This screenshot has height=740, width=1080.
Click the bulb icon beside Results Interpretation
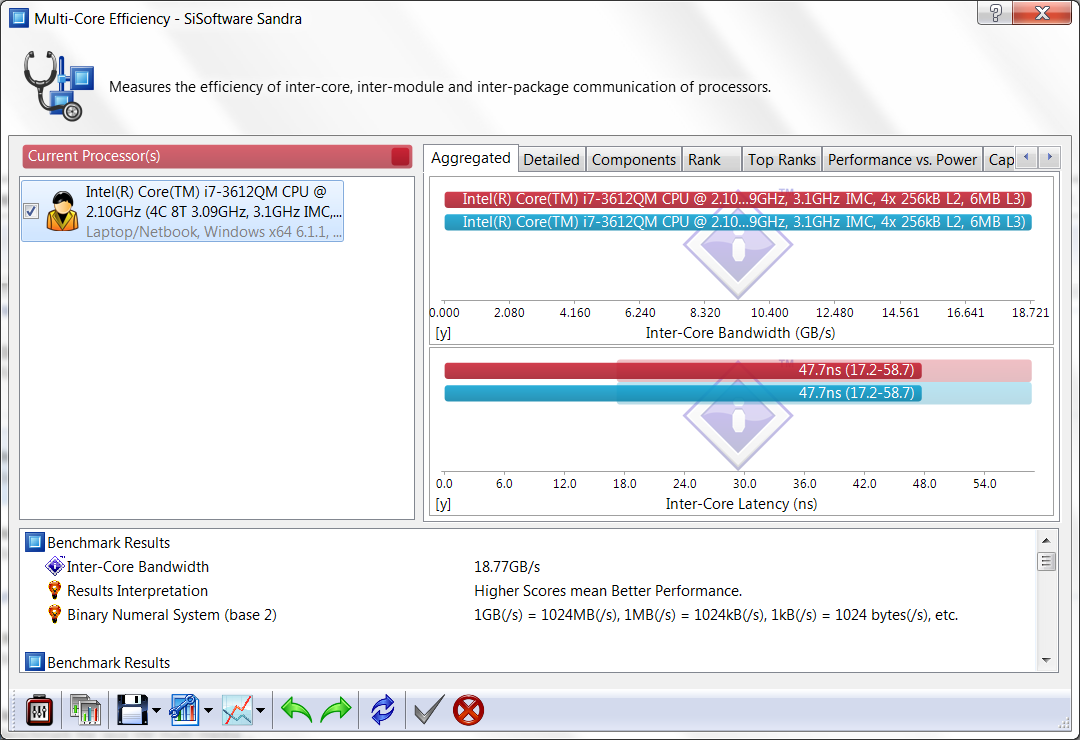(54, 590)
